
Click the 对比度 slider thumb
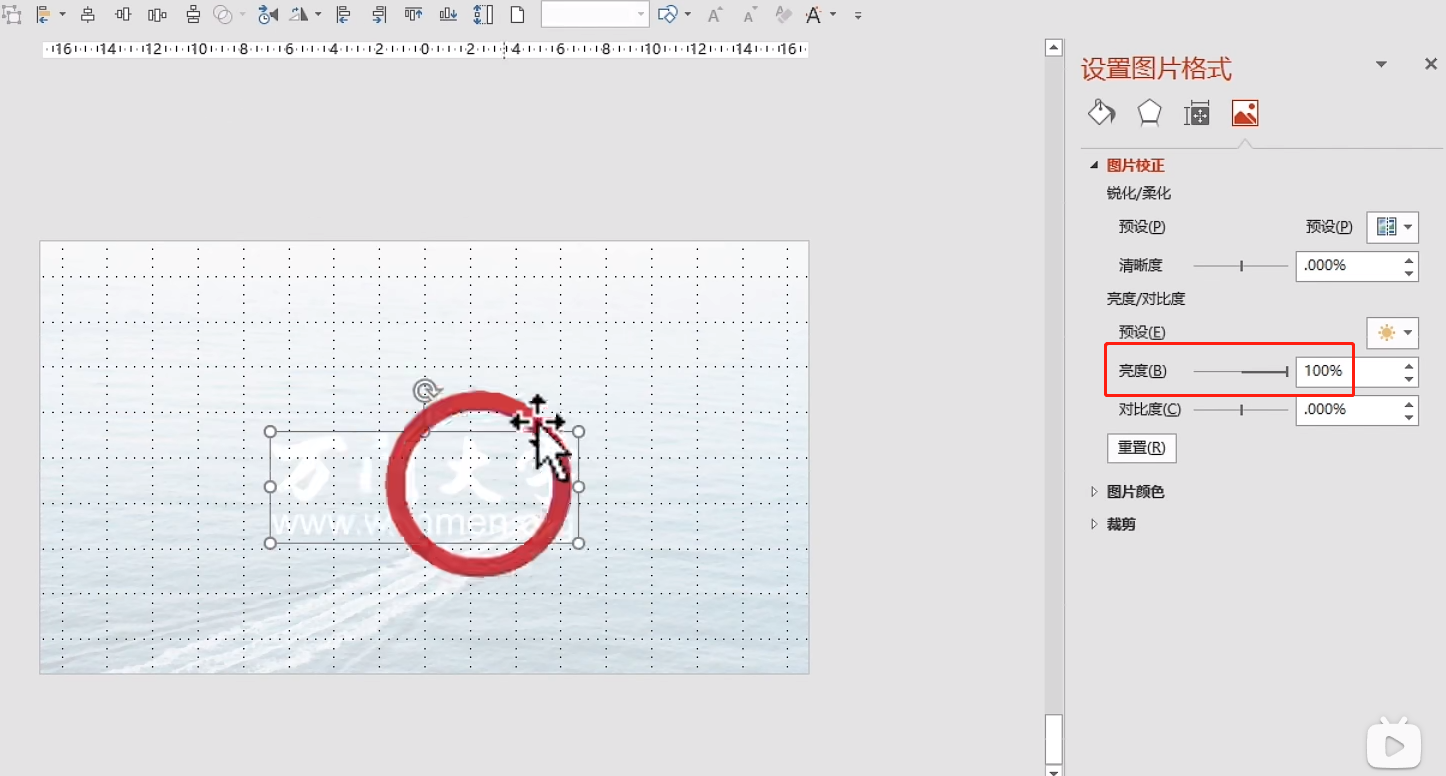click(1242, 409)
